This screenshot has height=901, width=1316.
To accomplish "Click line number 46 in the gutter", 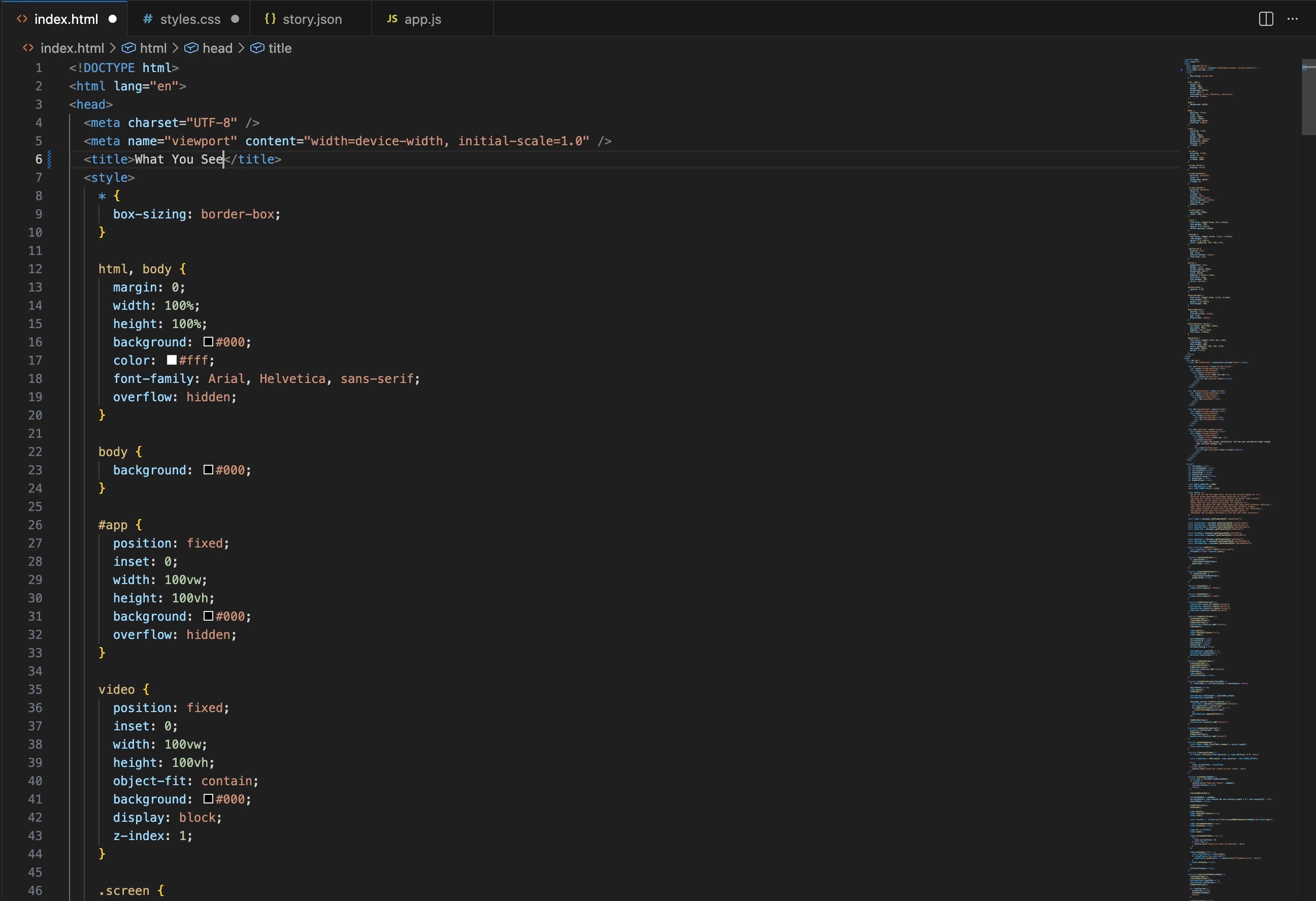I will point(35,890).
